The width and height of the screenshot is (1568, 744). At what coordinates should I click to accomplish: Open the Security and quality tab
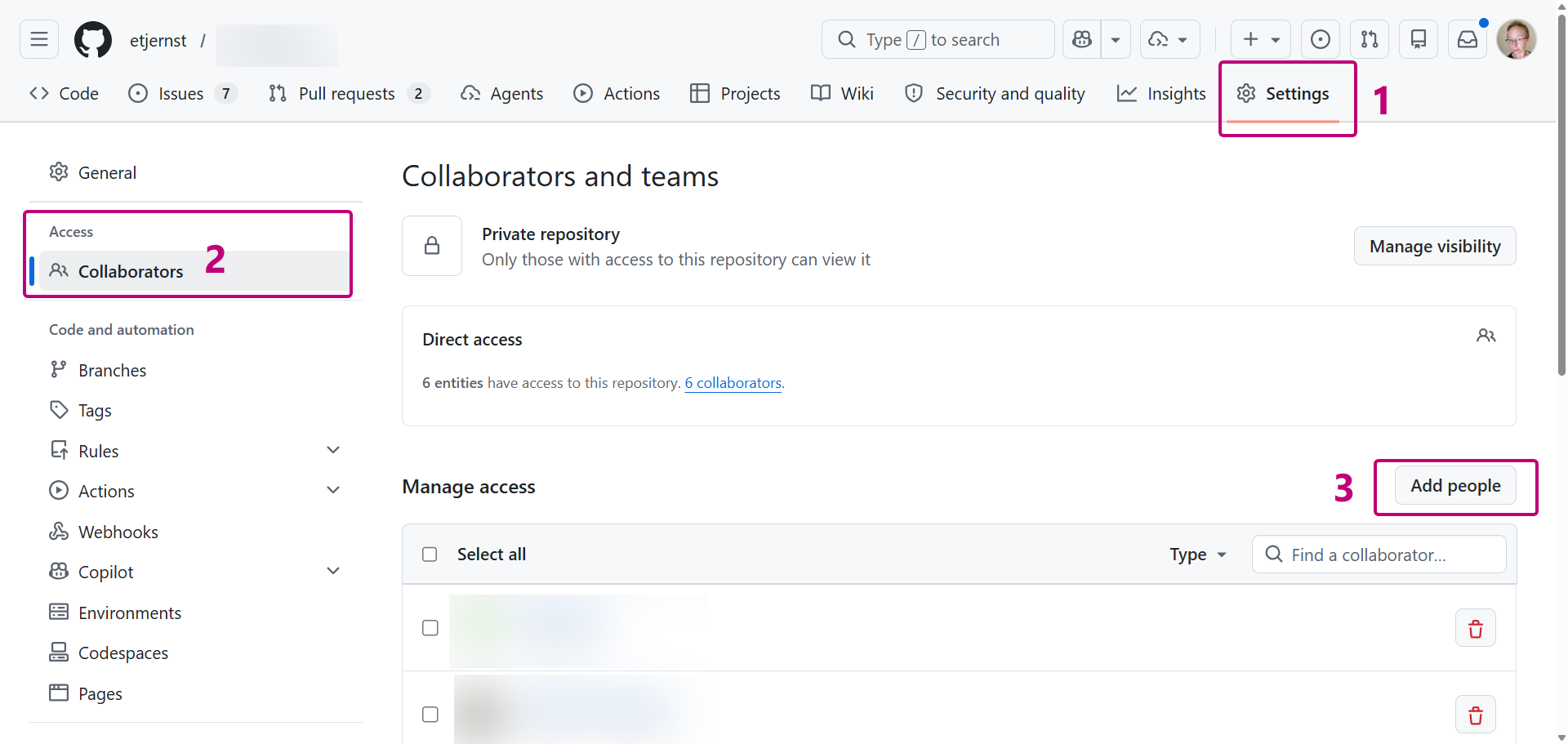coord(995,93)
